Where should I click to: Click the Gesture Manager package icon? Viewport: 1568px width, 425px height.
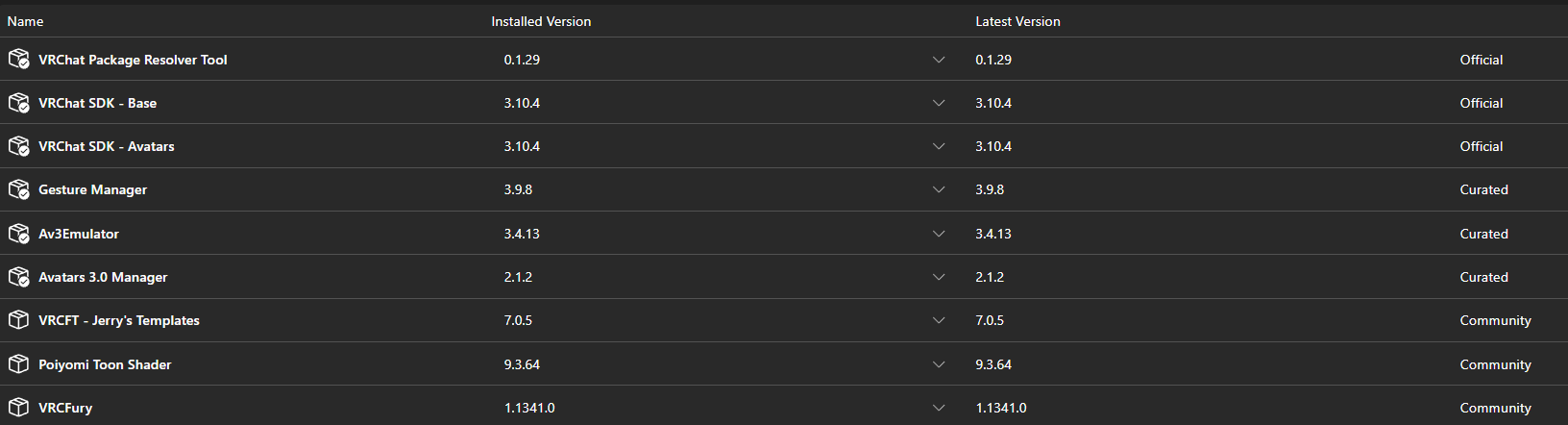tap(19, 189)
